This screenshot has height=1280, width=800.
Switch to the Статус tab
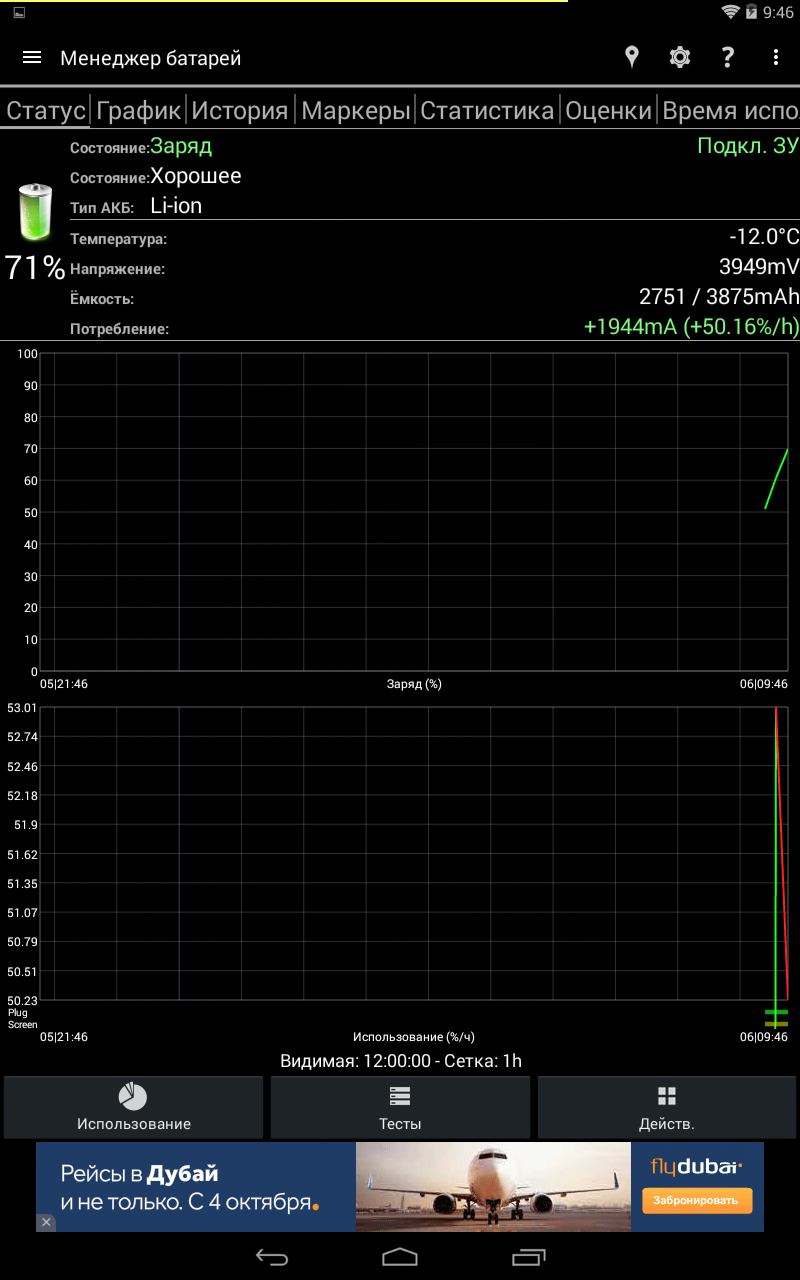[46, 110]
